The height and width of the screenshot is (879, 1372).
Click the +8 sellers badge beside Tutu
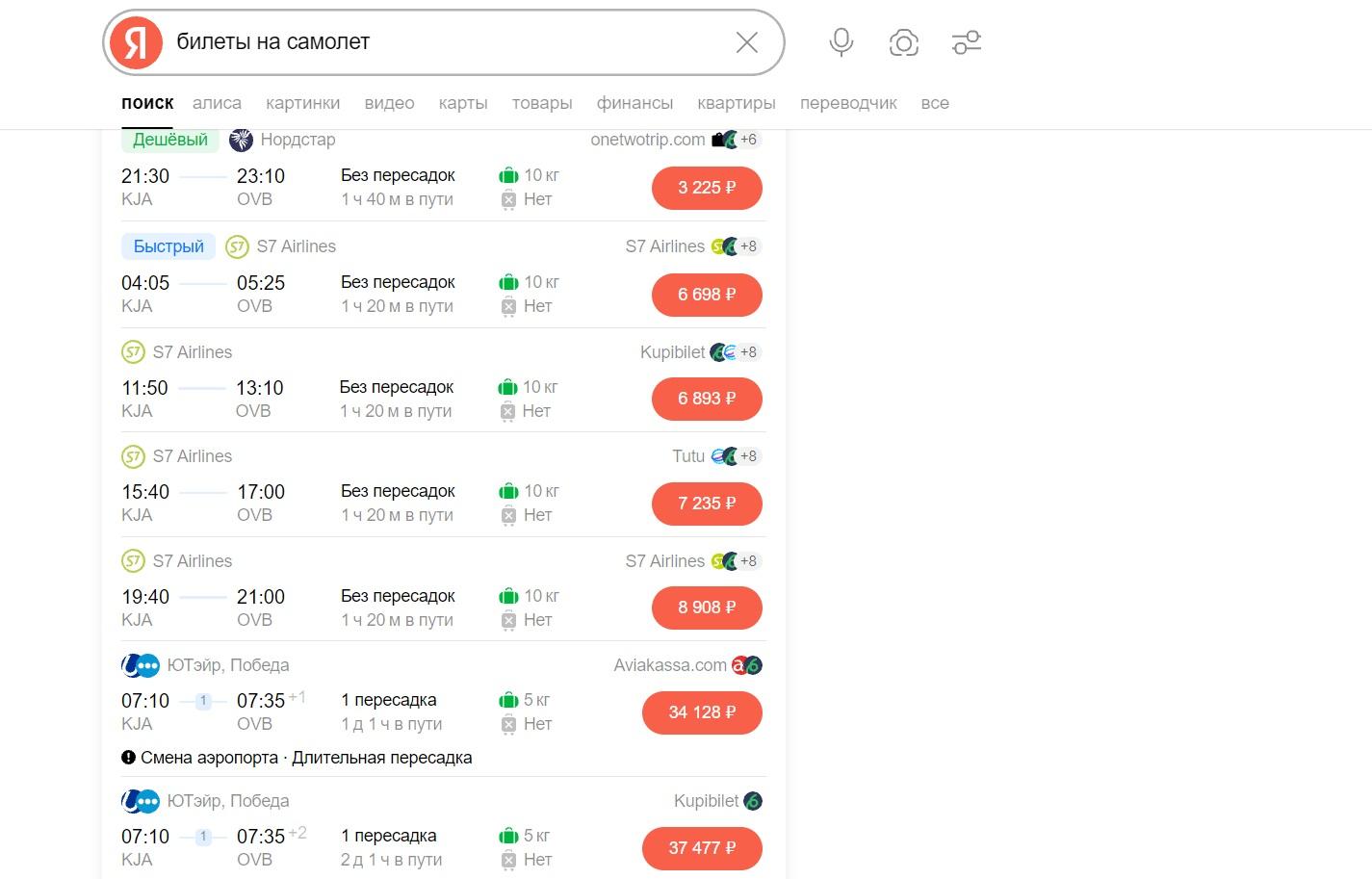pos(748,456)
